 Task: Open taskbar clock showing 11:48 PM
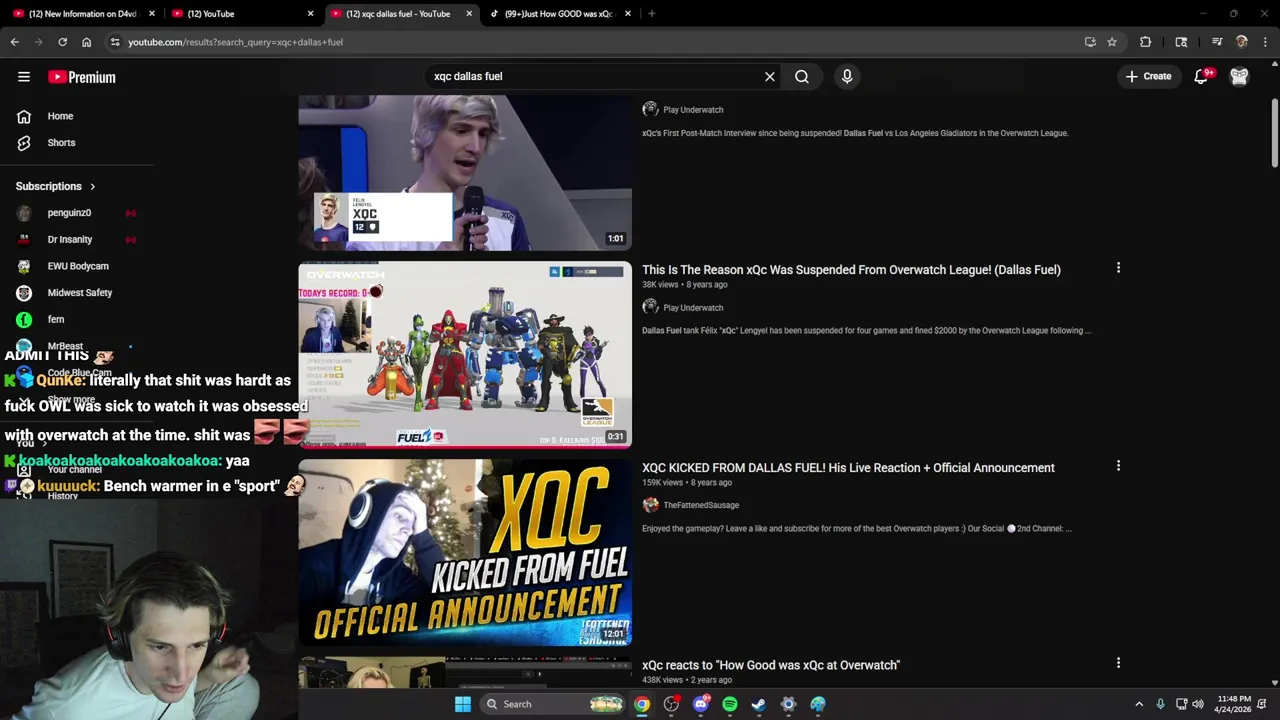tap(1233, 704)
